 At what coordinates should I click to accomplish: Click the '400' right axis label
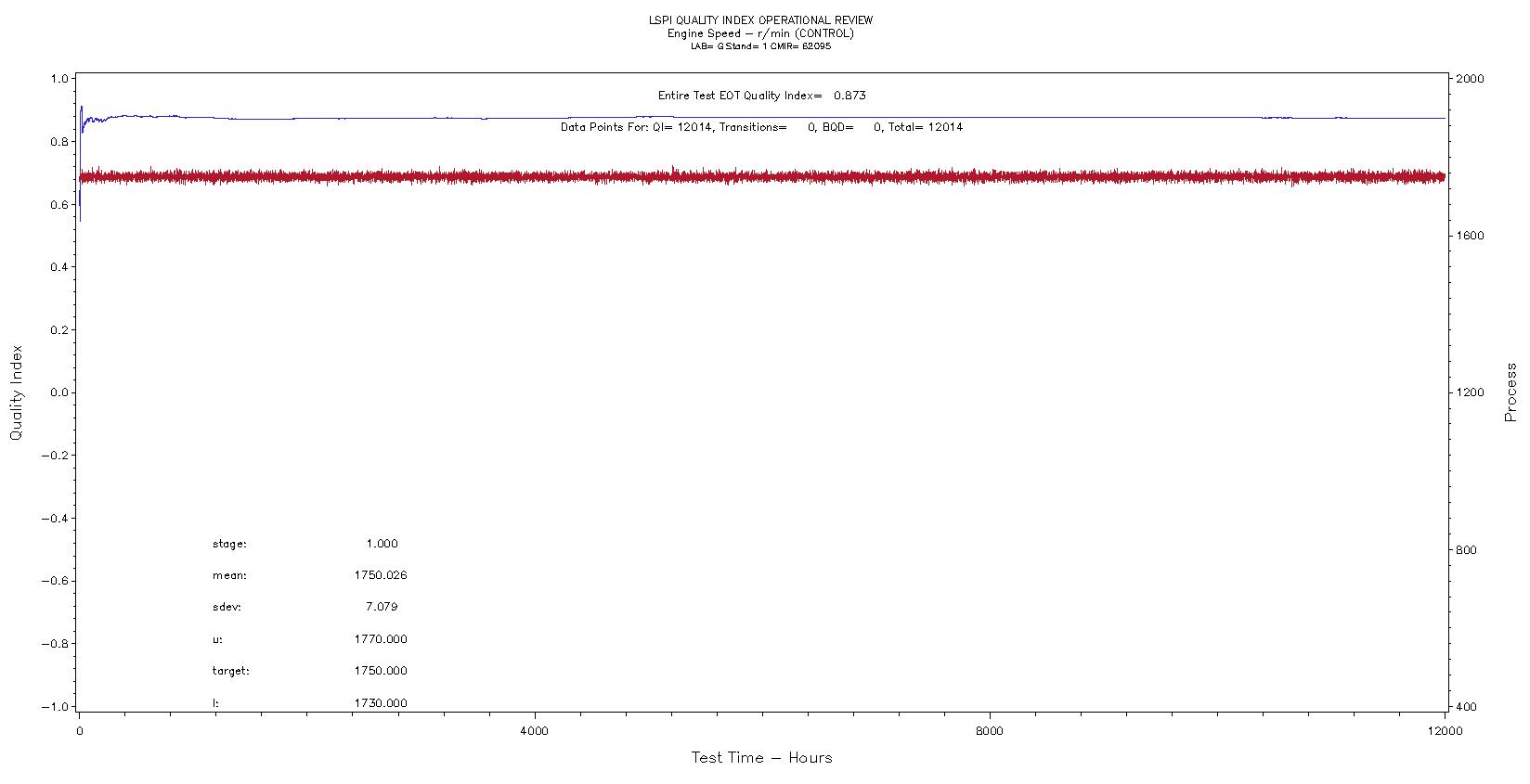(x=1467, y=707)
